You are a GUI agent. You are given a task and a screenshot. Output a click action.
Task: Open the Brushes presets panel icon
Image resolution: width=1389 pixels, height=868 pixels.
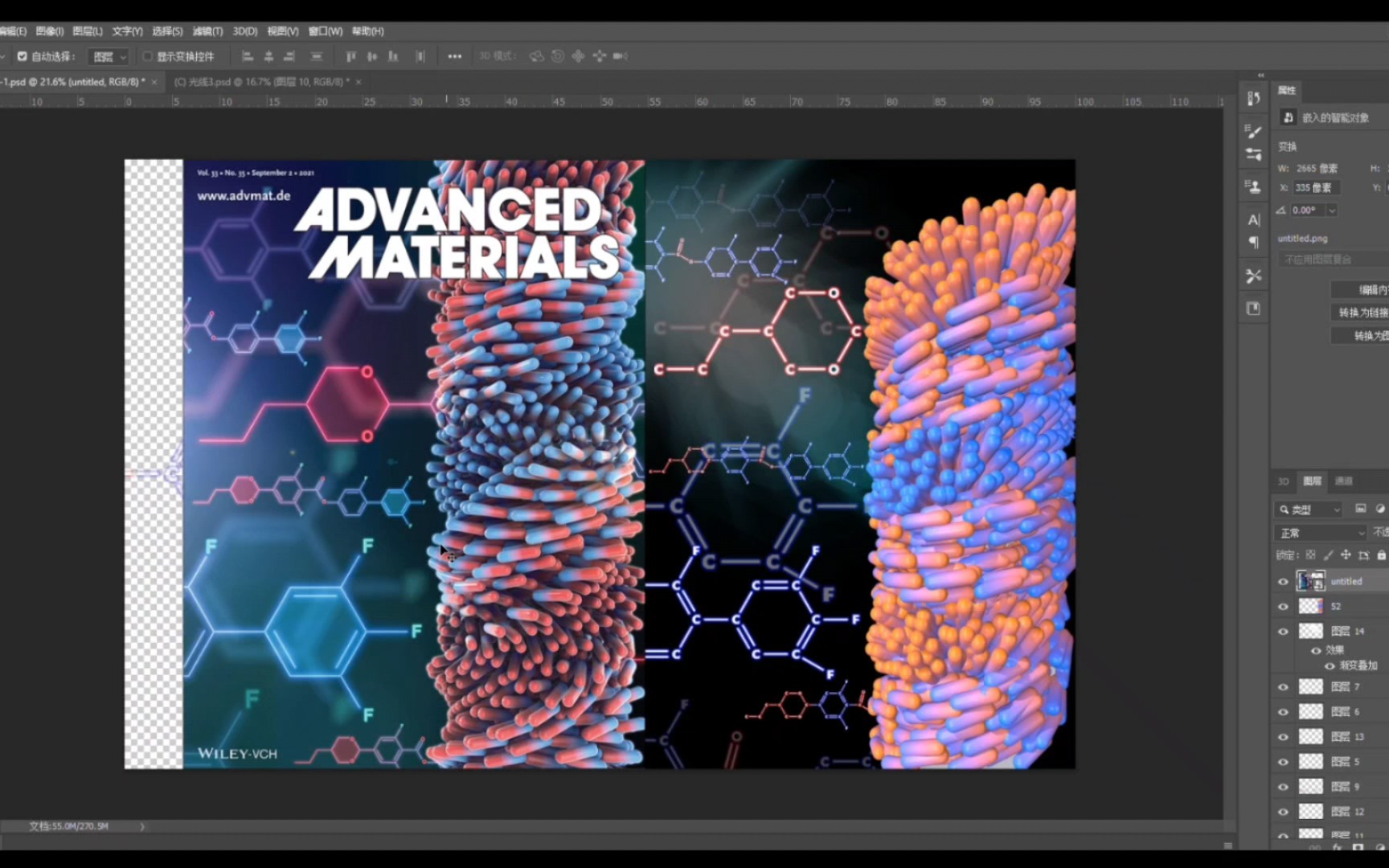click(1253, 154)
